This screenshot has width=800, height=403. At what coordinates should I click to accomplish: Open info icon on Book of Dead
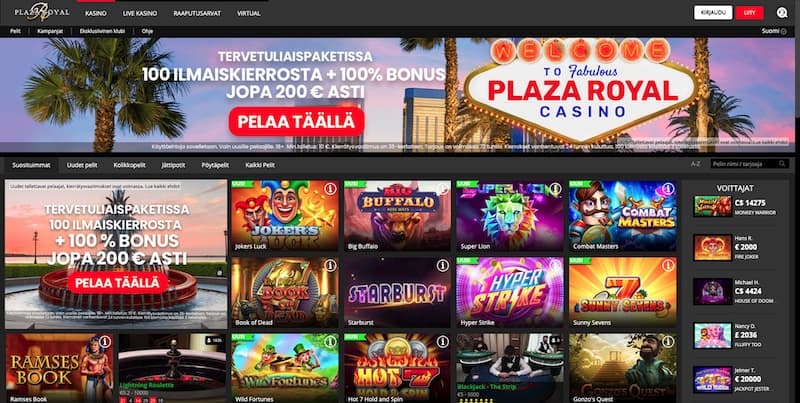coord(330,265)
